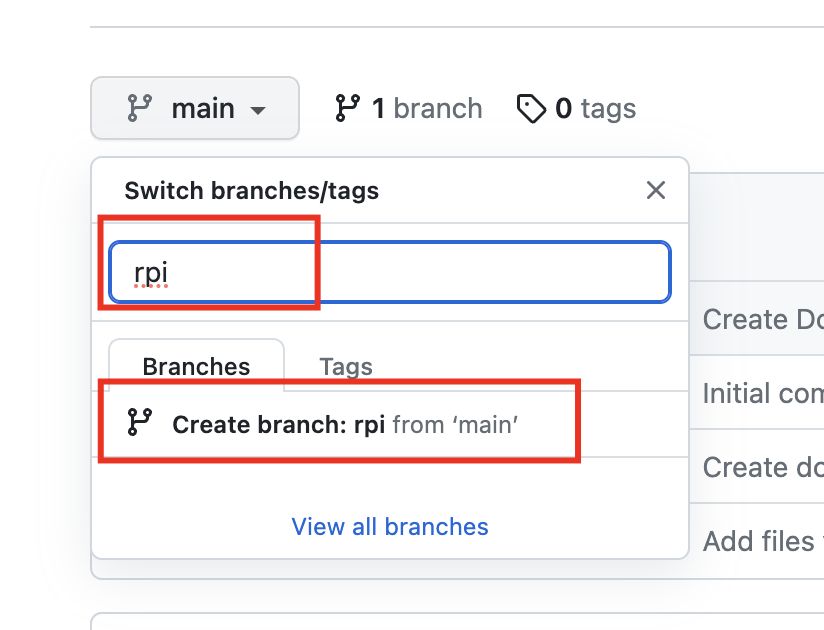Image resolution: width=824 pixels, height=630 pixels.
Task: Open the '1 branch' link
Action: [x=426, y=108]
